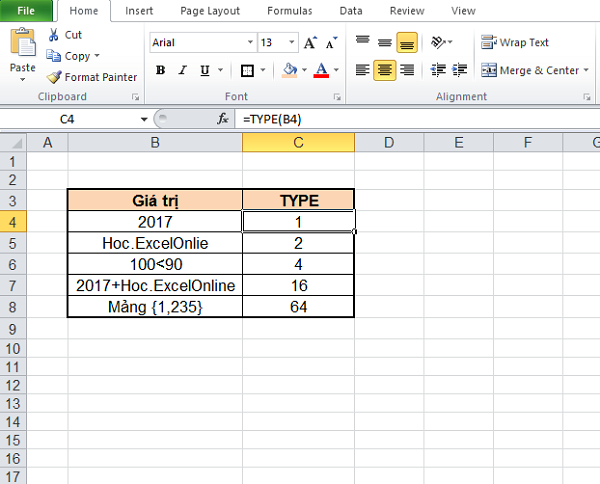
Task: Click the Orientation text angle icon
Action: pyautogui.click(x=438, y=43)
